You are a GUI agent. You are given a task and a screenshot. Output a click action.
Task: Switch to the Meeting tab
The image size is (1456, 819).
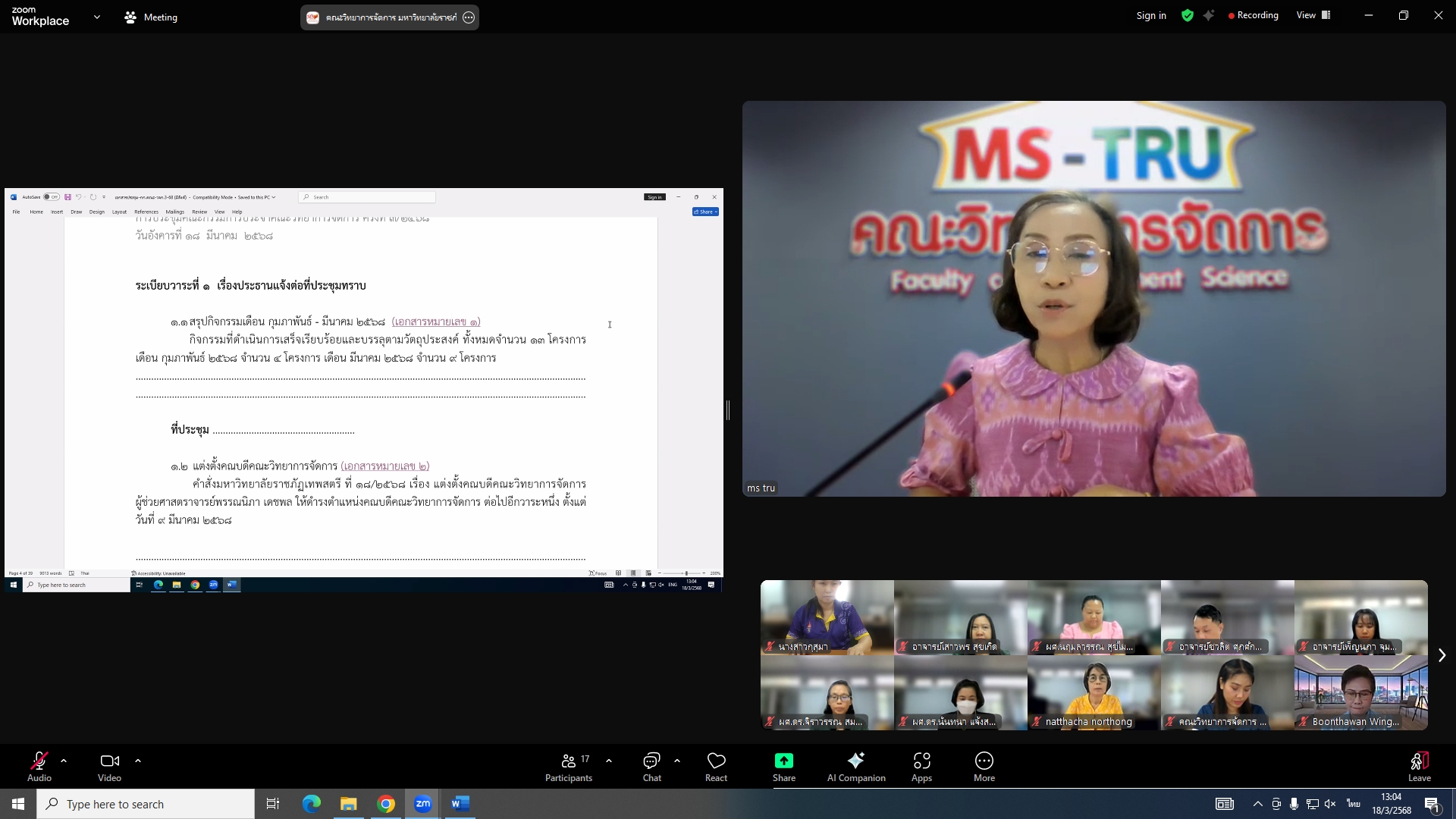(x=151, y=17)
